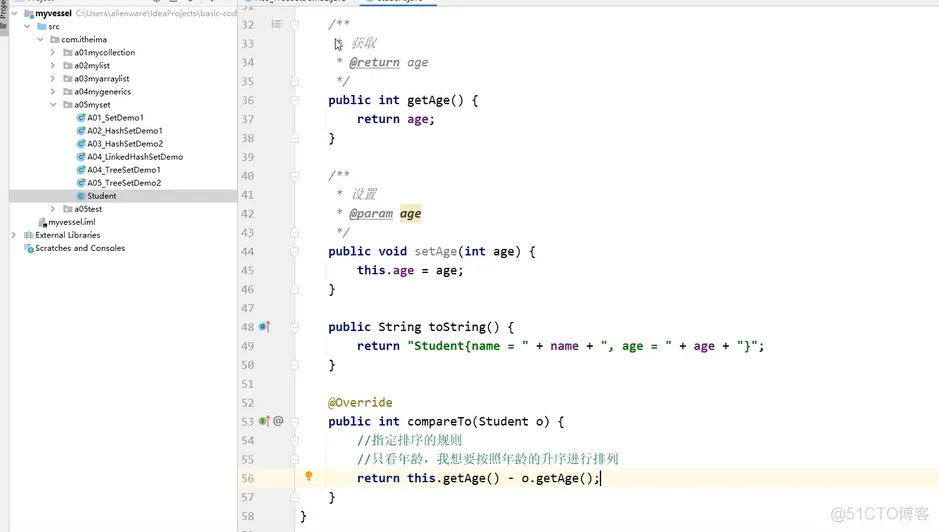
Task: Click o.getAge() call on line 56
Action: pyautogui.click(x=558, y=478)
